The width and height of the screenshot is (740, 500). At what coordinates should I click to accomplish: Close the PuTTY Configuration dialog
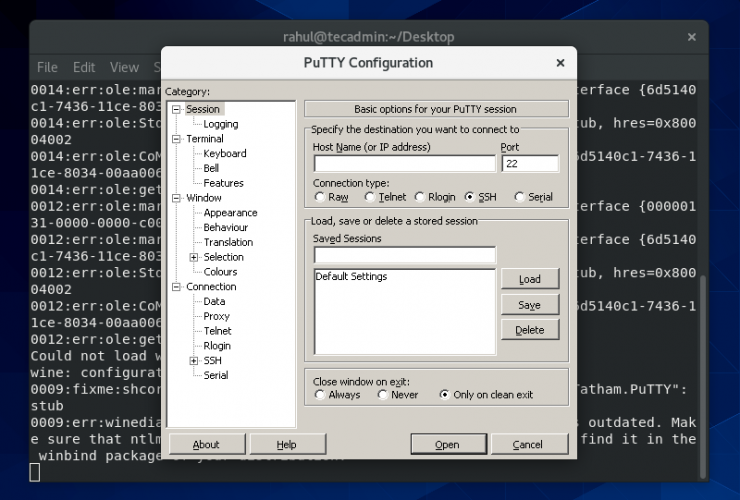[560, 63]
